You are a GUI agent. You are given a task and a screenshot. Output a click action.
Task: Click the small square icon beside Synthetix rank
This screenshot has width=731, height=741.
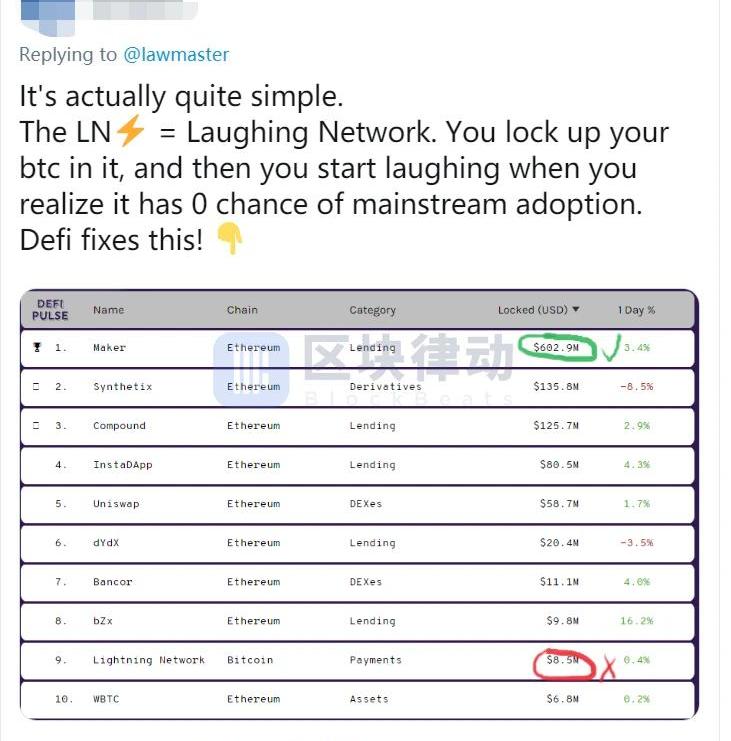[x=37, y=387]
